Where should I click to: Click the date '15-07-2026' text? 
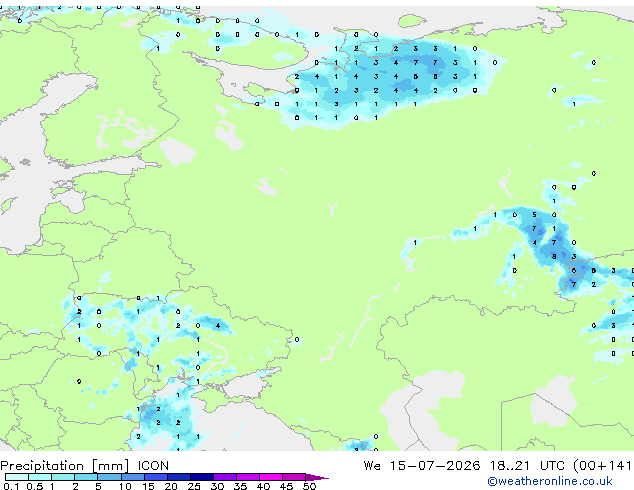pos(435,466)
